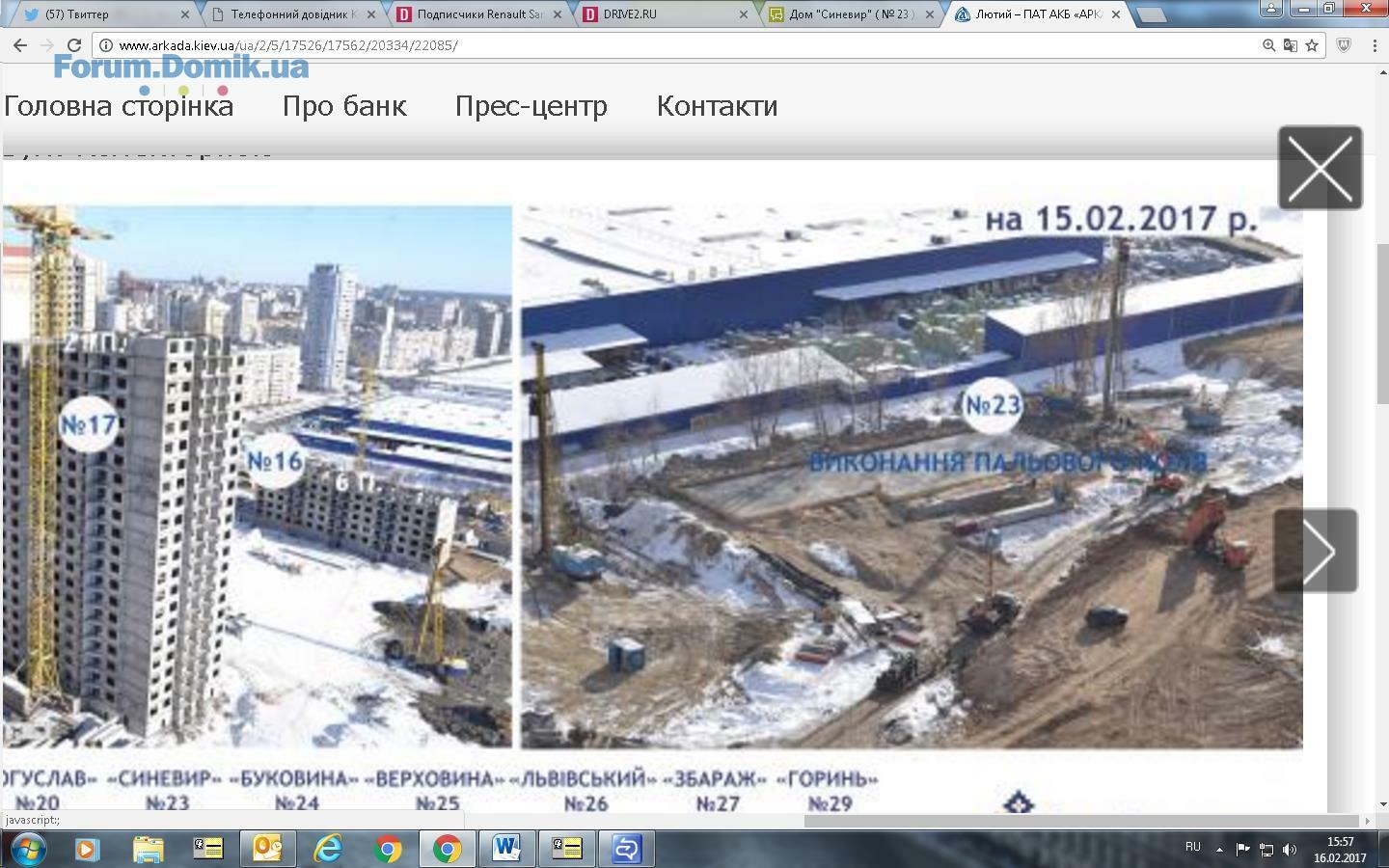Click the vertical scrollbar down arrow

click(1381, 804)
